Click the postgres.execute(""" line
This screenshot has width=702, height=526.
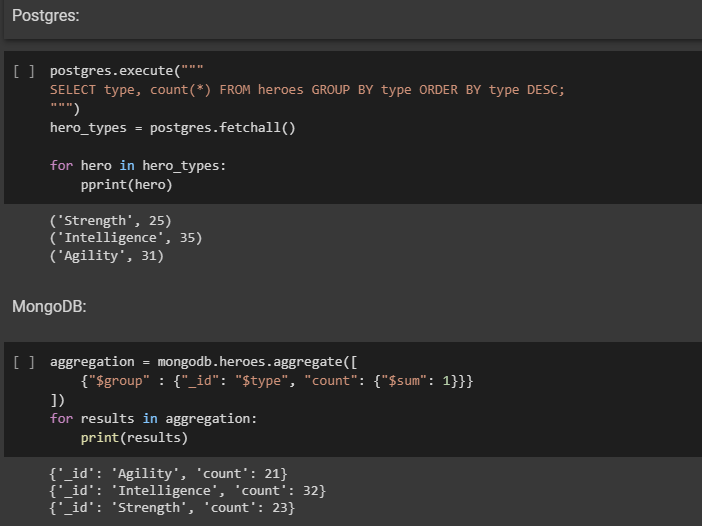point(127,71)
